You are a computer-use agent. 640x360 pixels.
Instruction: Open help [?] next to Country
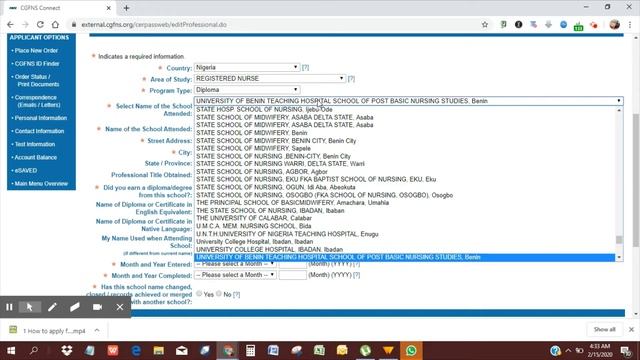point(305,68)
